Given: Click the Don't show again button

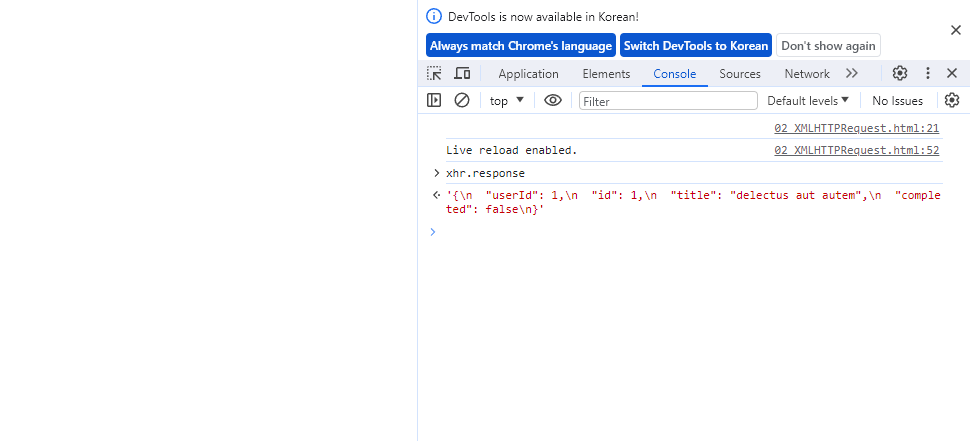Looking at the screenshot, I should 828,45.
